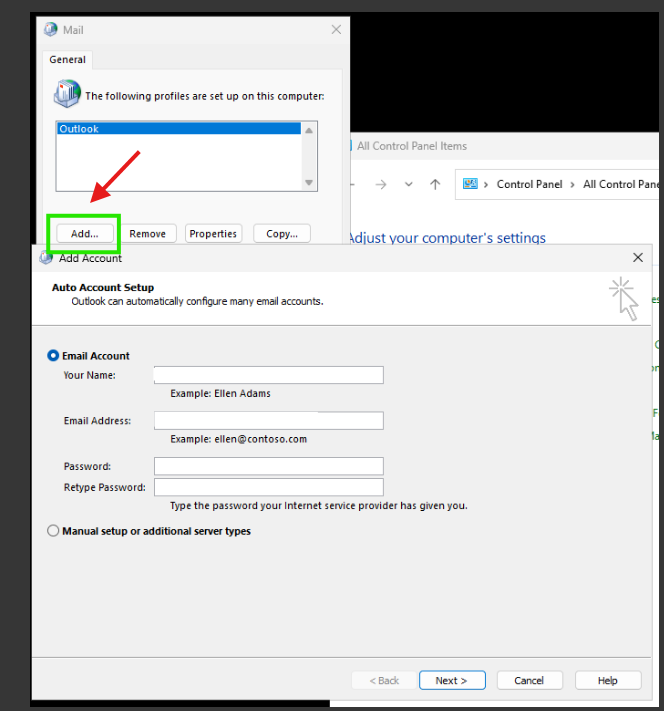Click the Auto Account Setup cursor icon
Viewport: 664px width, 711px height.
[625, 299]
